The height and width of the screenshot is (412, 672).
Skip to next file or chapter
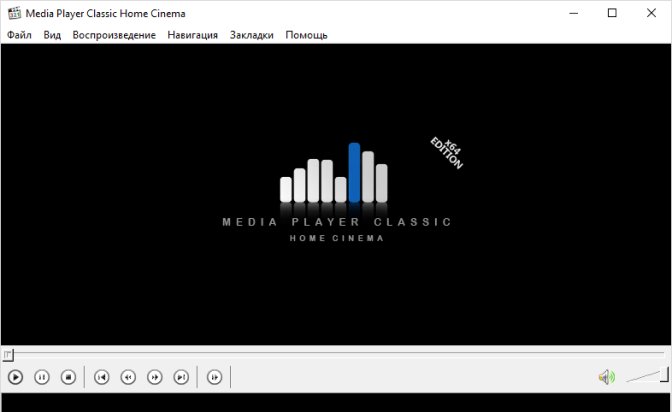pos(181,377)
